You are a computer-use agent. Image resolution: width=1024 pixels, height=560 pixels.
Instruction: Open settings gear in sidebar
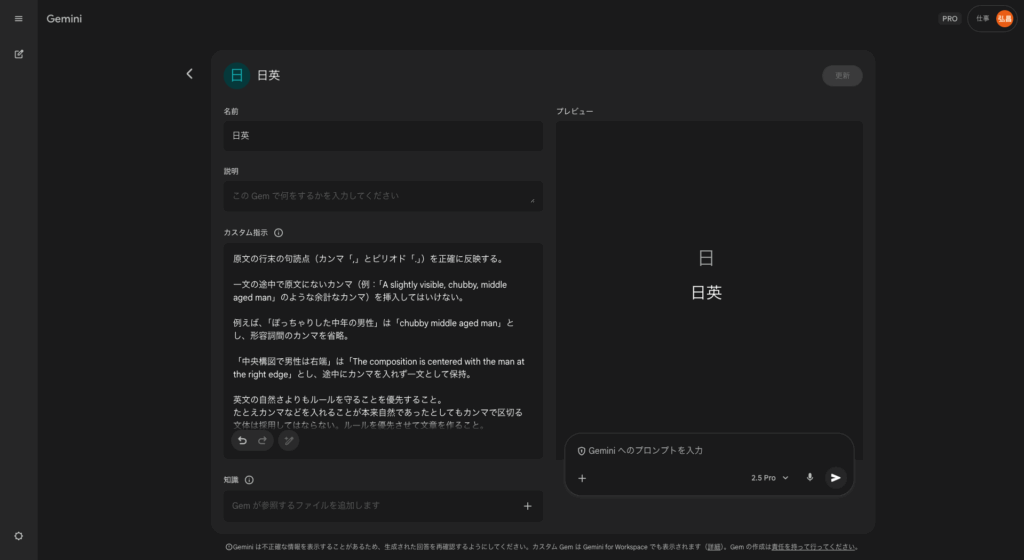tap(18, 535)
